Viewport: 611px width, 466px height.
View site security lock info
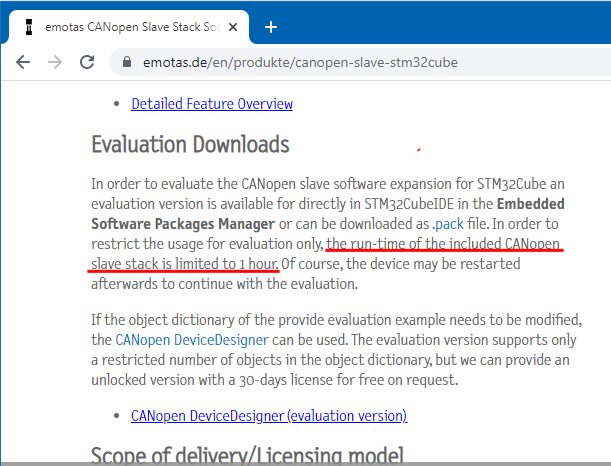click(x=127, y=62)
